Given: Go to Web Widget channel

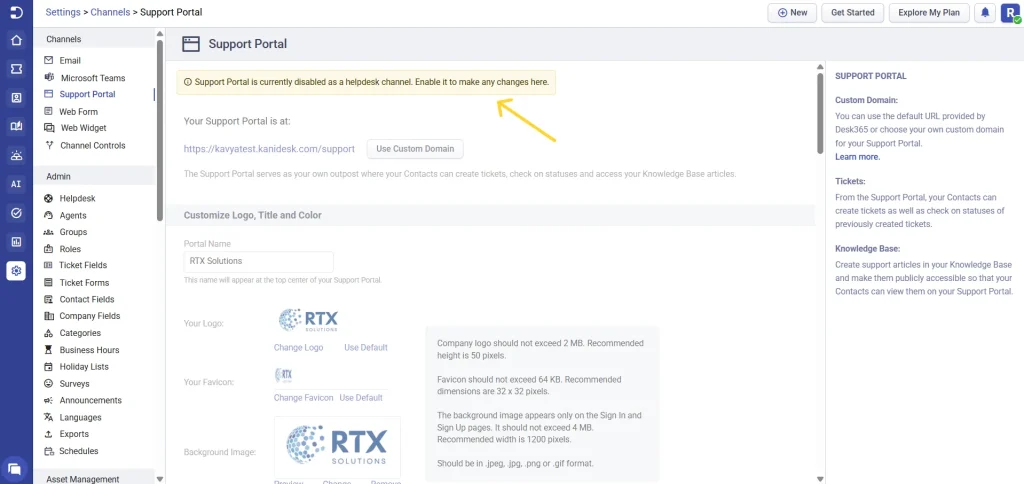Looking at the screenshot, I should [x=82, y=128].
